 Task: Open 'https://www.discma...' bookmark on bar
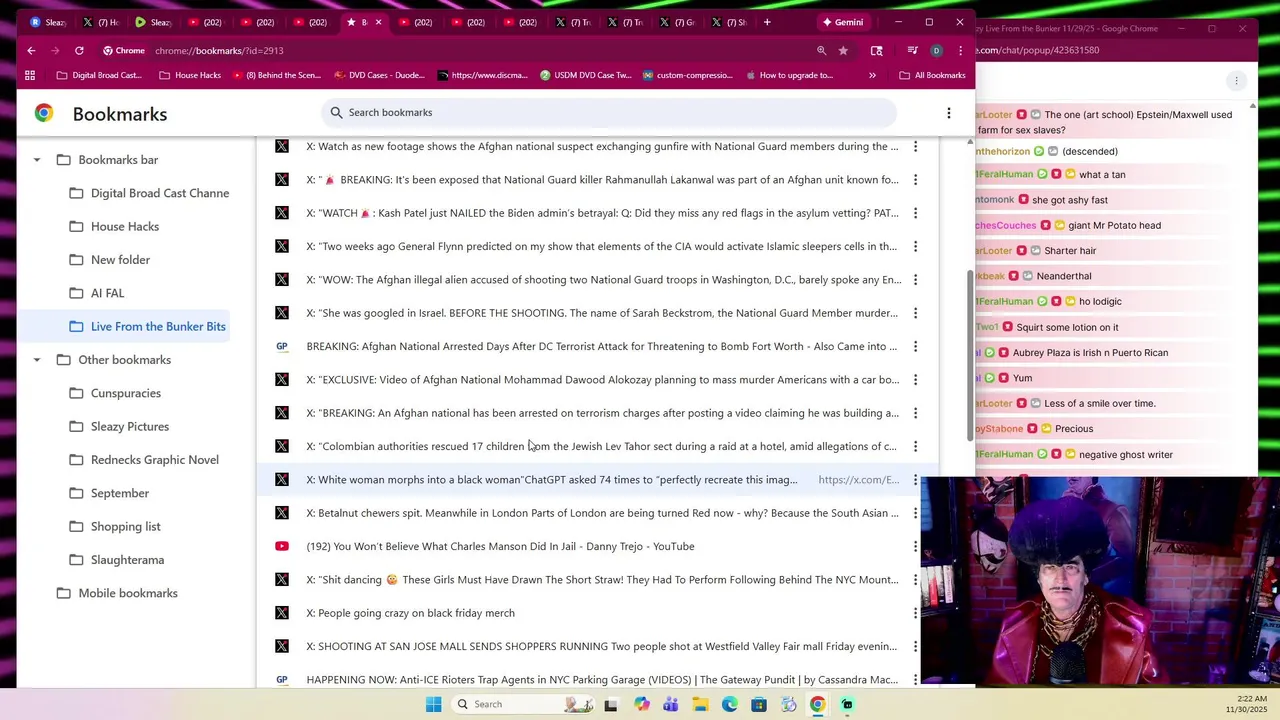[x=483, y=75]
